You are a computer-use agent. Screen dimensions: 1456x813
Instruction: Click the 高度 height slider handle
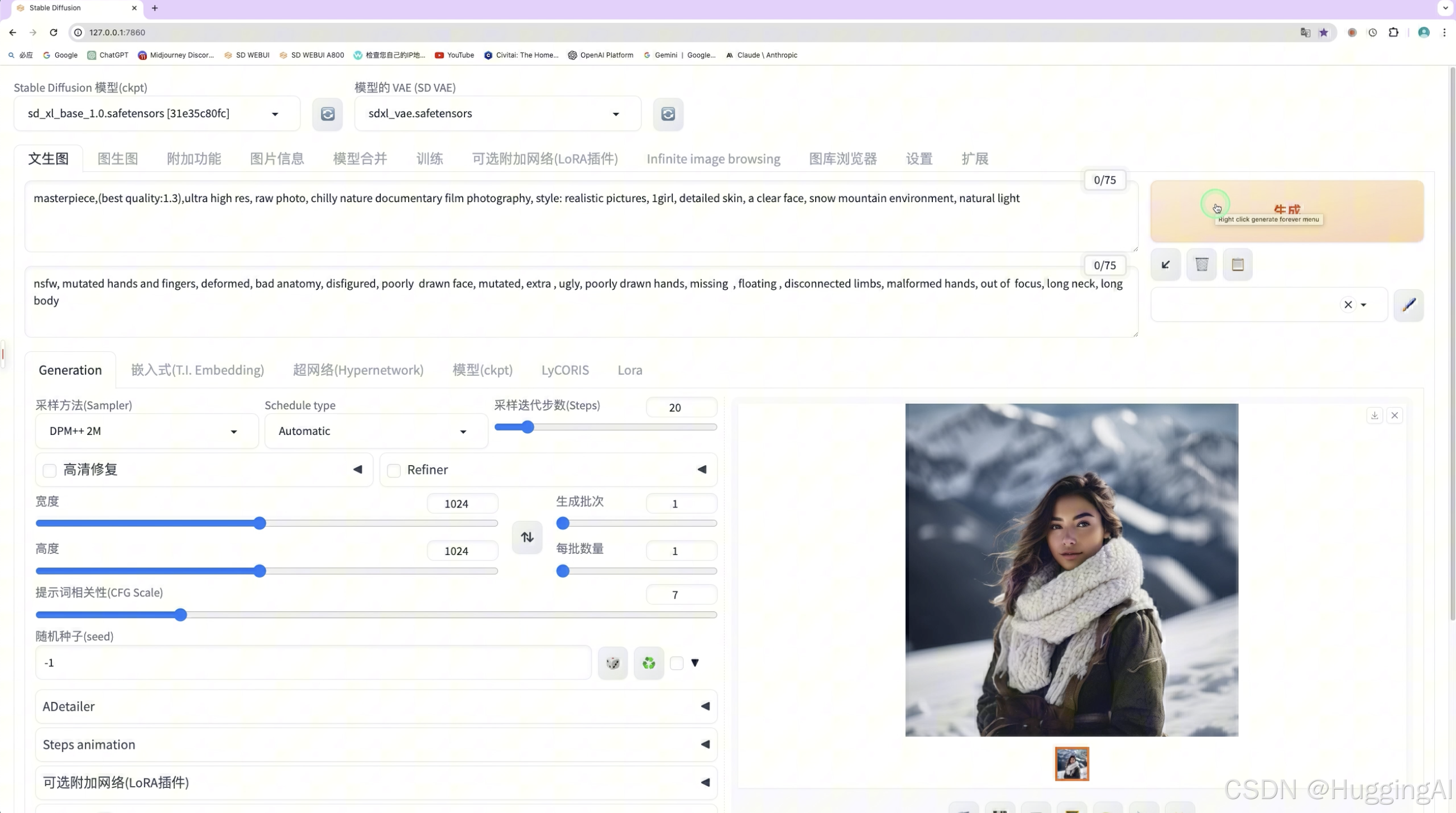point(260,571)
